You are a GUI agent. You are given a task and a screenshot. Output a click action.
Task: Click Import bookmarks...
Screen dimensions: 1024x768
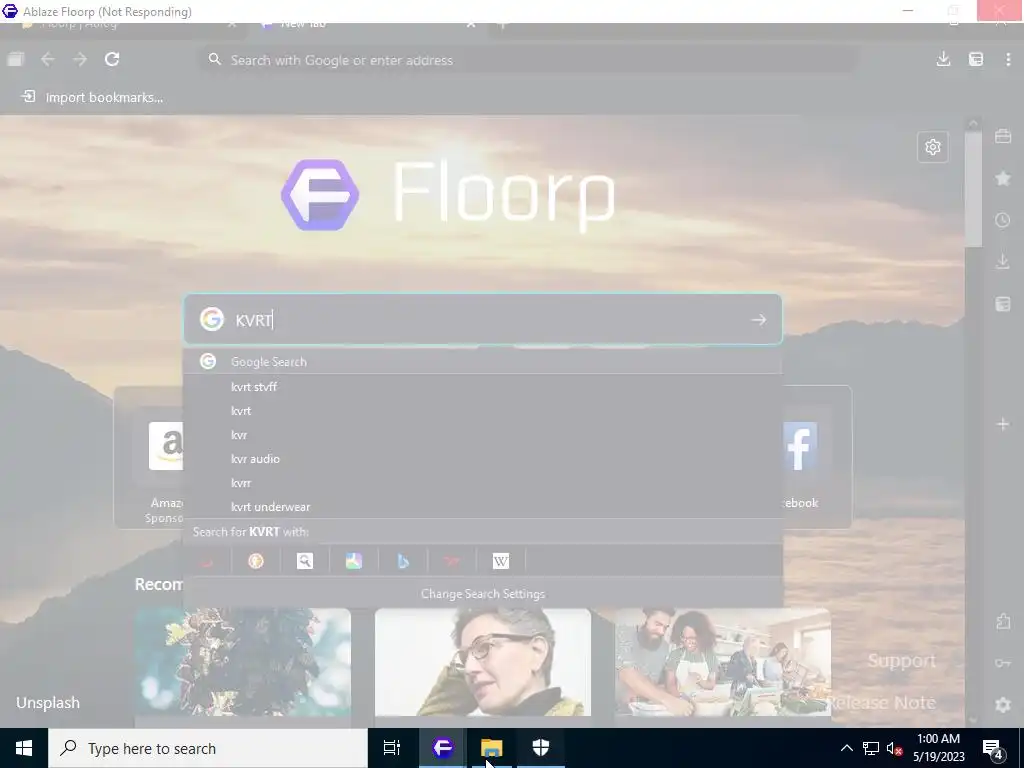tap(92, 97)
